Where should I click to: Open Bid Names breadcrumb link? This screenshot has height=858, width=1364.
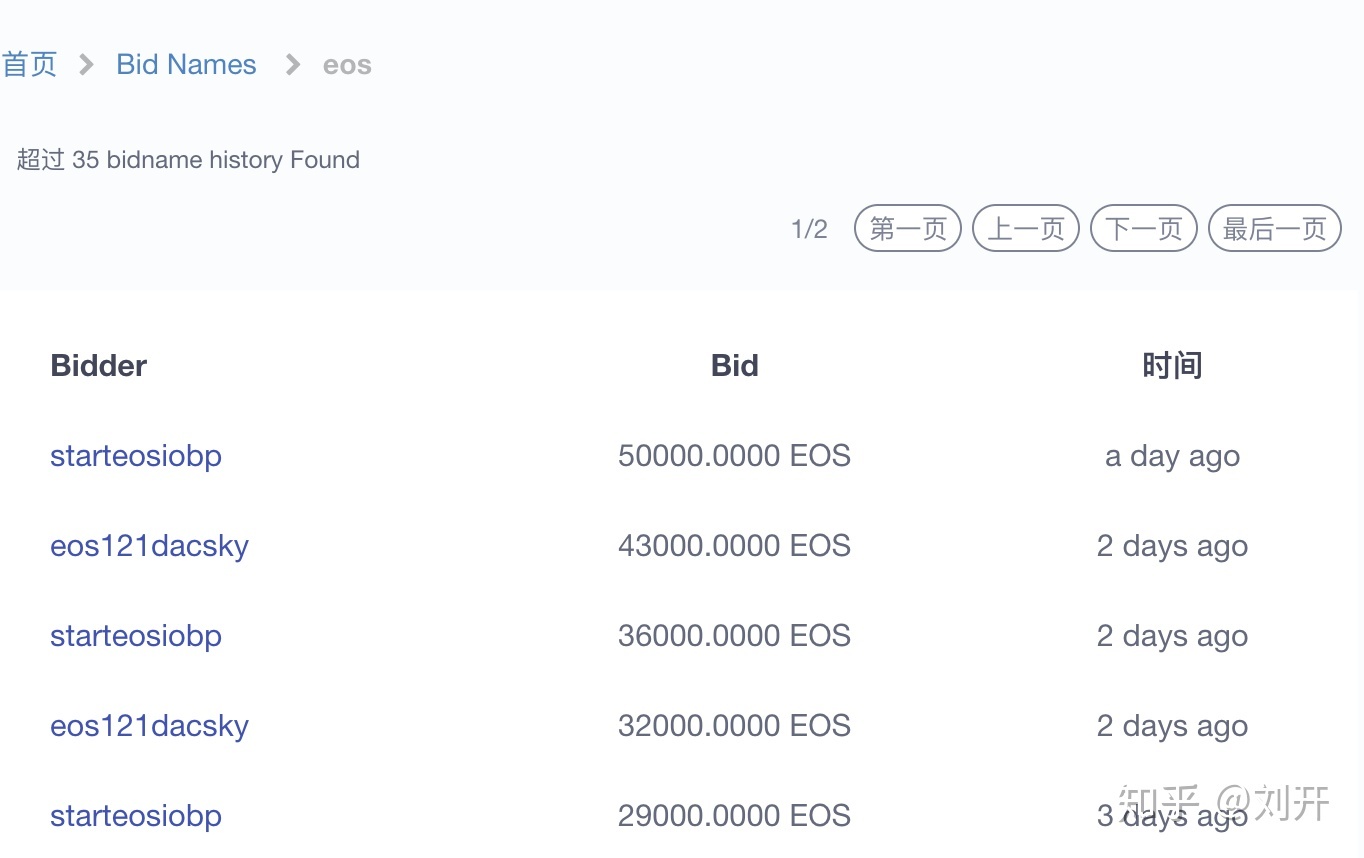pyautogui.click(x=186, y=65)
